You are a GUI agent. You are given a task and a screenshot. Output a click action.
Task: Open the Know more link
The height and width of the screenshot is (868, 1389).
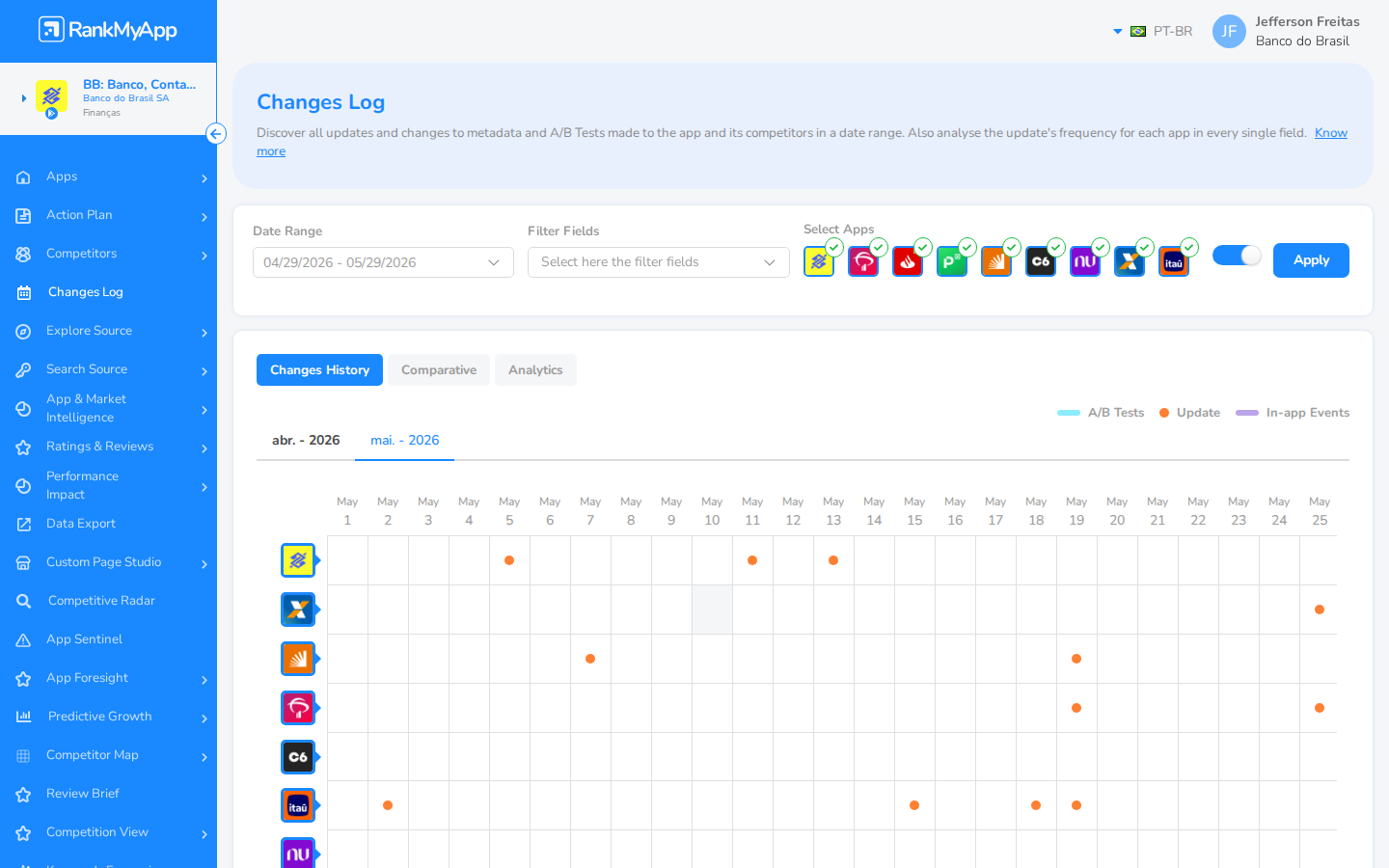pyautogui.click(x=1331, y=133)
